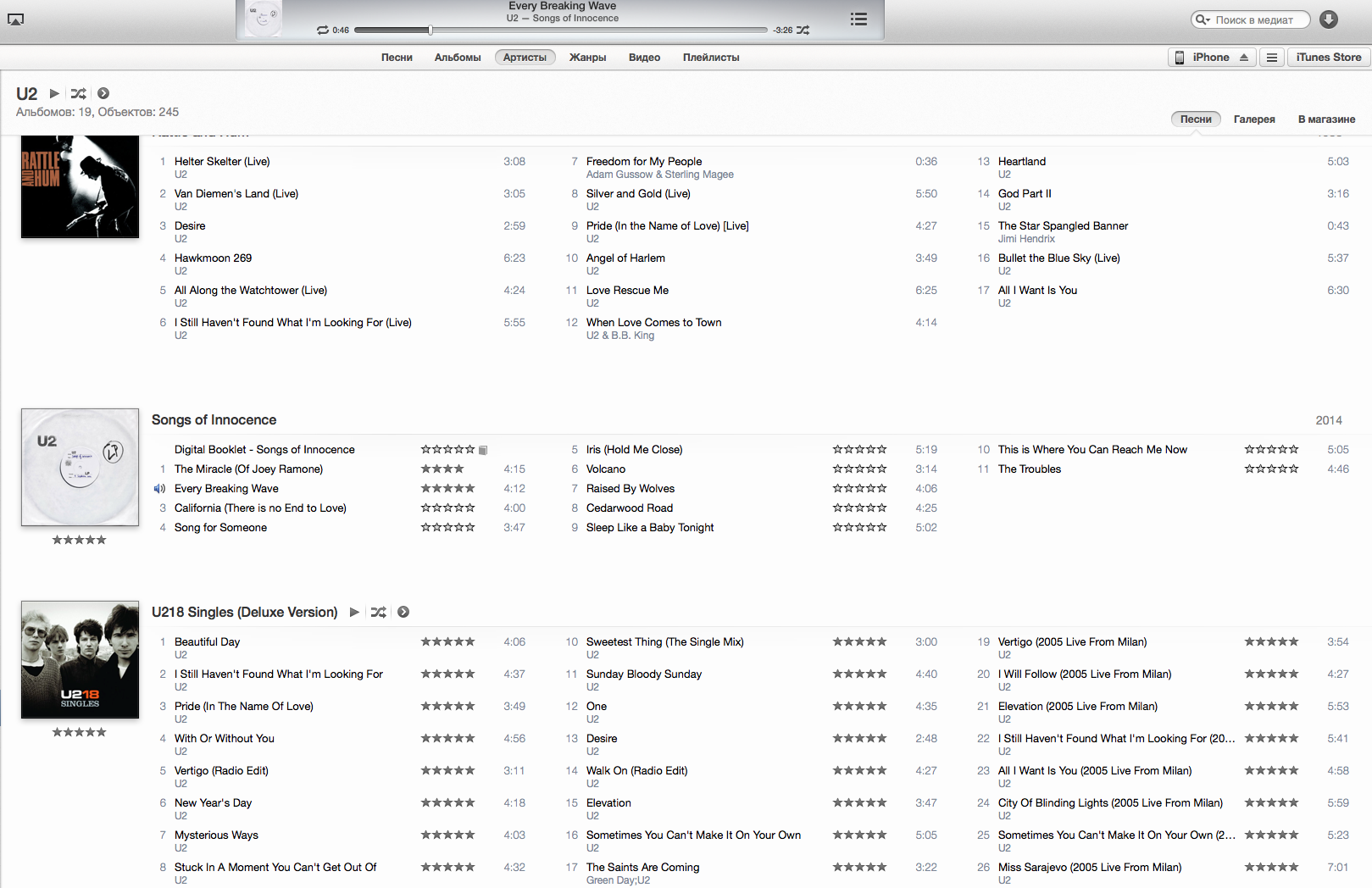Click the Songs of Innocence album title
The image size is (1372, 888).
pos(214,420)
